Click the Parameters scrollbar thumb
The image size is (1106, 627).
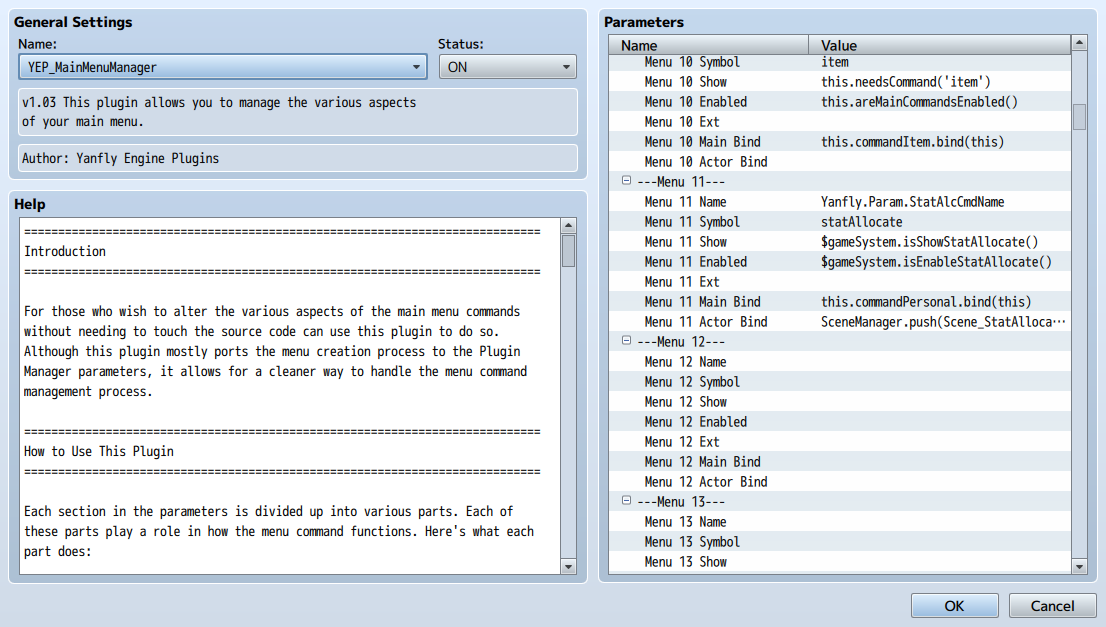(x=1079, y=117)
